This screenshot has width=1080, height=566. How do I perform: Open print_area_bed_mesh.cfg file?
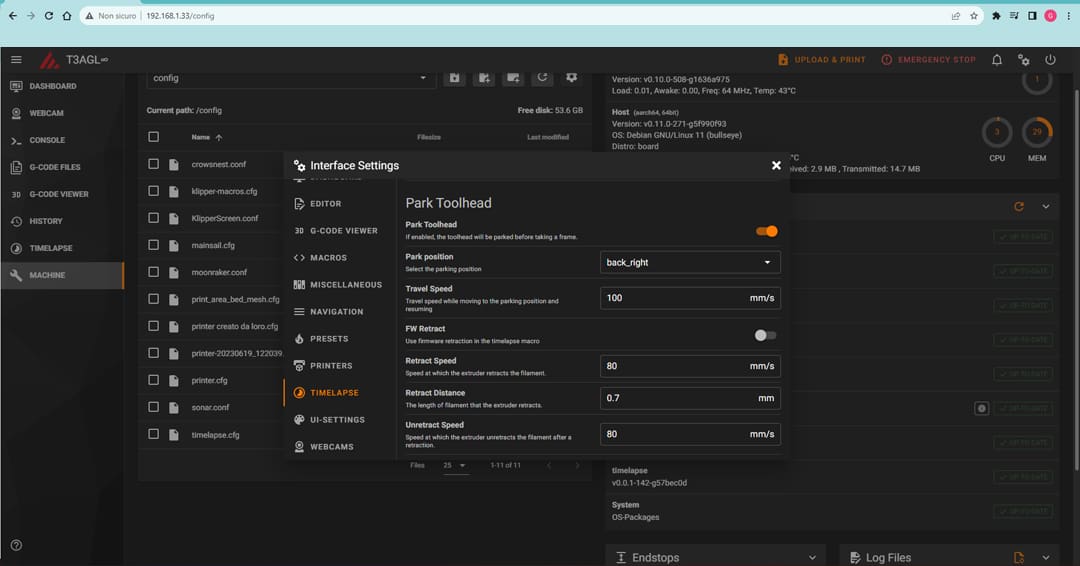[236, 300]
